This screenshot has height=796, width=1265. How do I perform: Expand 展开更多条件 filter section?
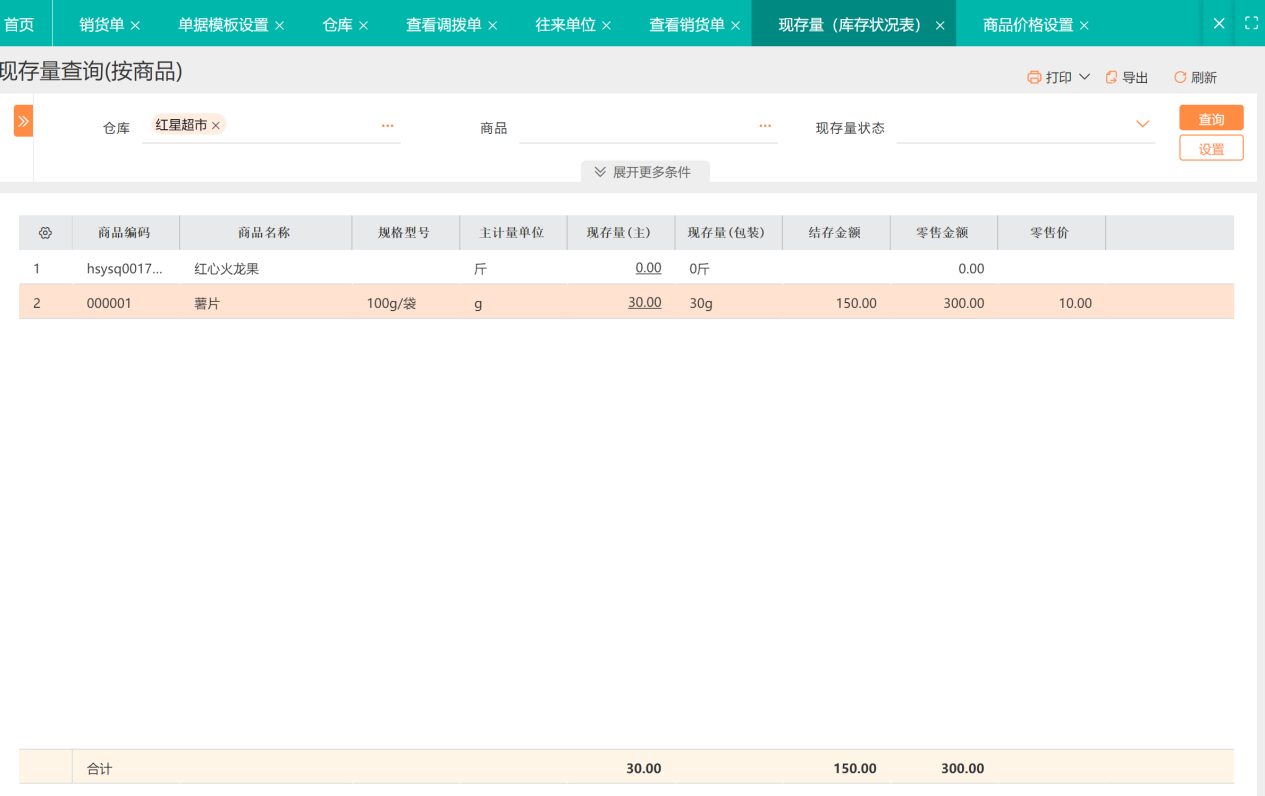[x=645, y=172]
